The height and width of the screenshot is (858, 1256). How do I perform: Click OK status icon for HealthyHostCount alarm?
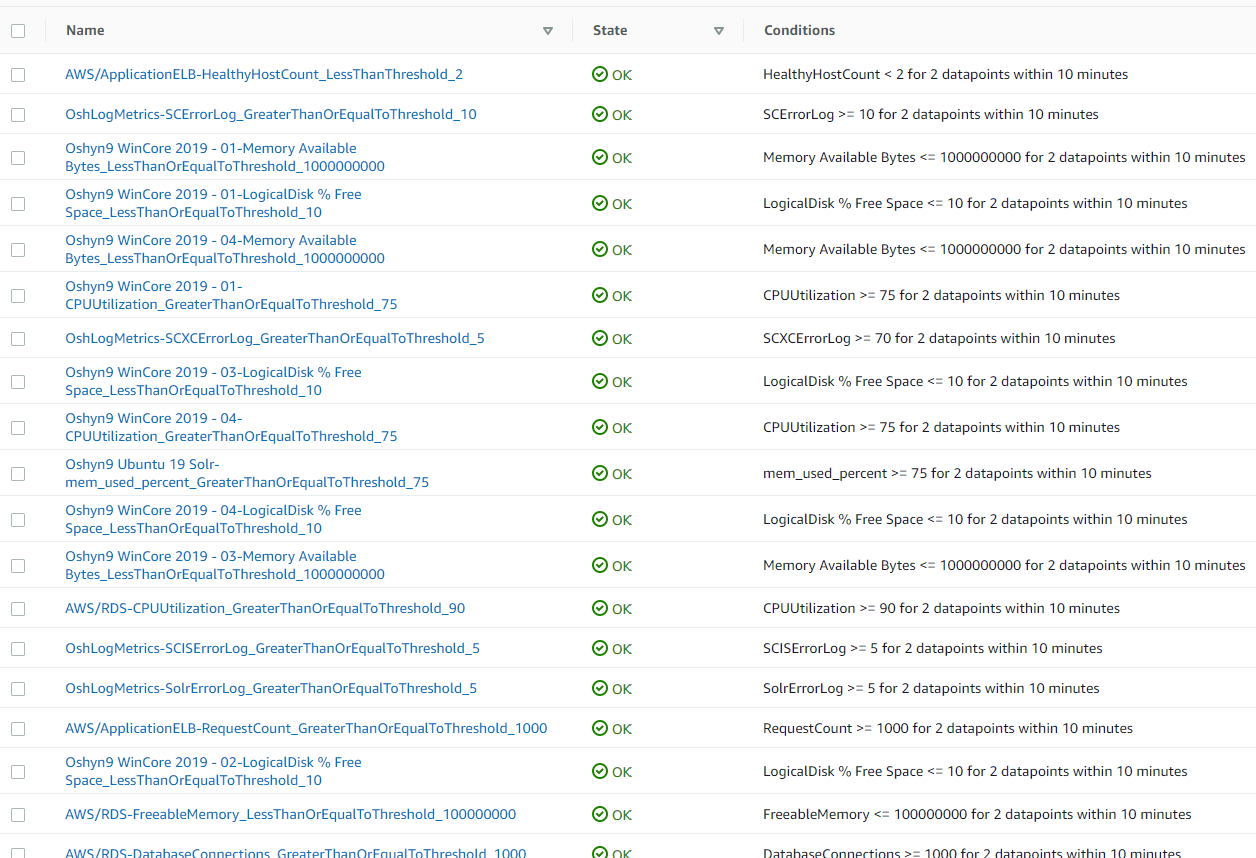coord(600,75)
